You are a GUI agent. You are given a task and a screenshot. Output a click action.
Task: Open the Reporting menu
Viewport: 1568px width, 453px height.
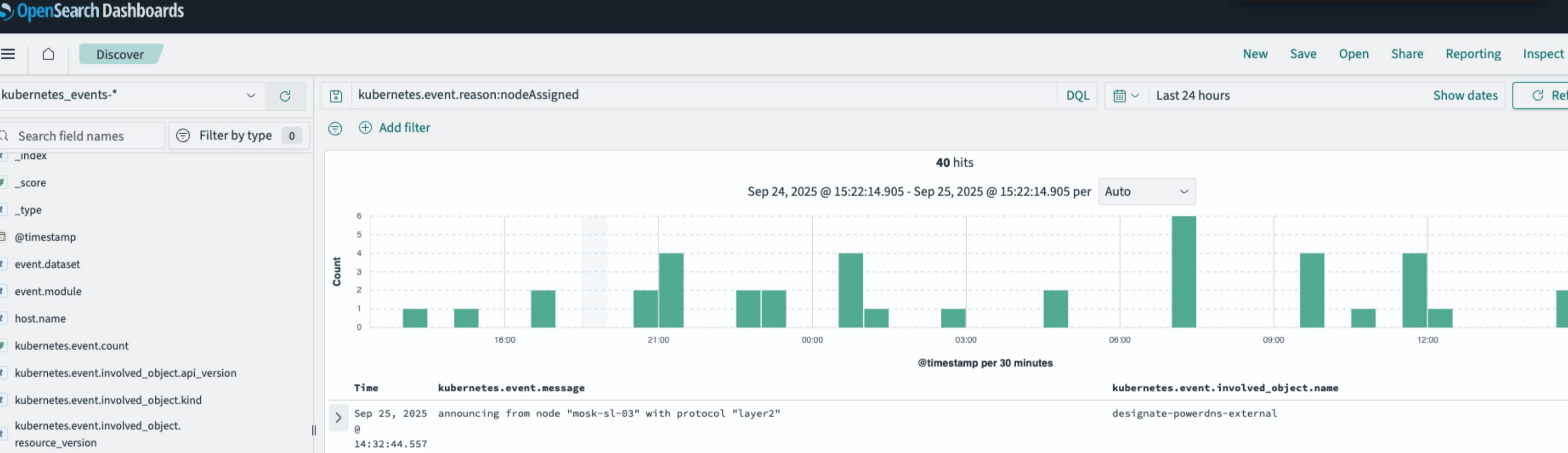[1473, 54]
